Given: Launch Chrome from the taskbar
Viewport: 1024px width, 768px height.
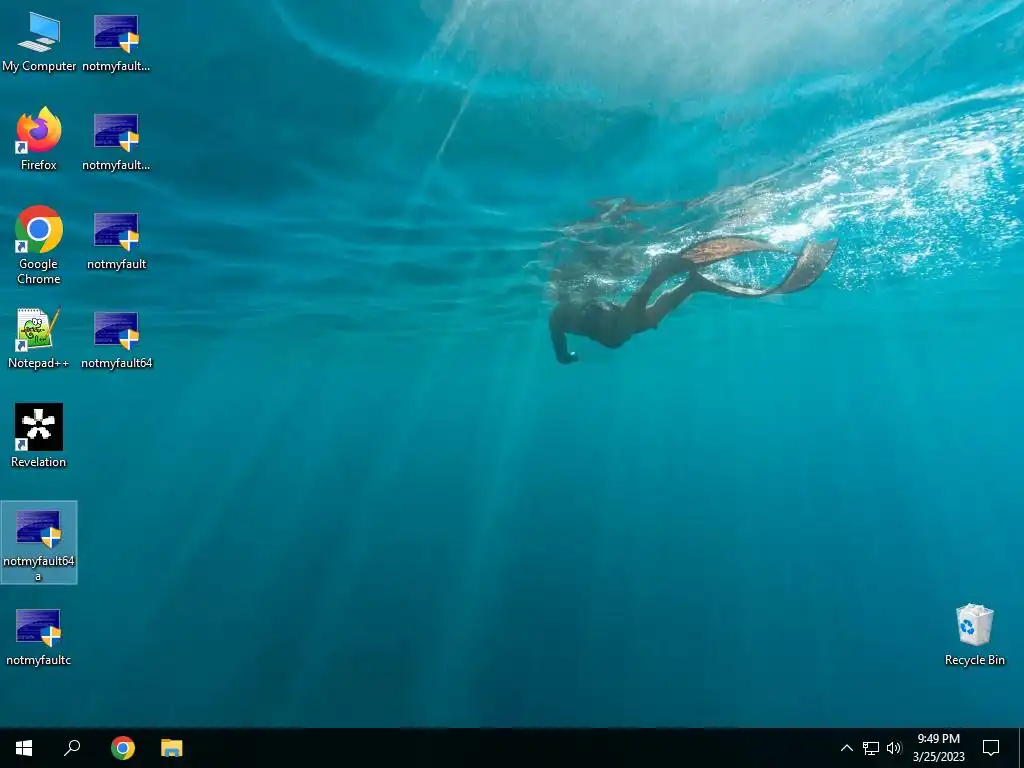Looking at the screenshot, I should (x=123, y=748).
